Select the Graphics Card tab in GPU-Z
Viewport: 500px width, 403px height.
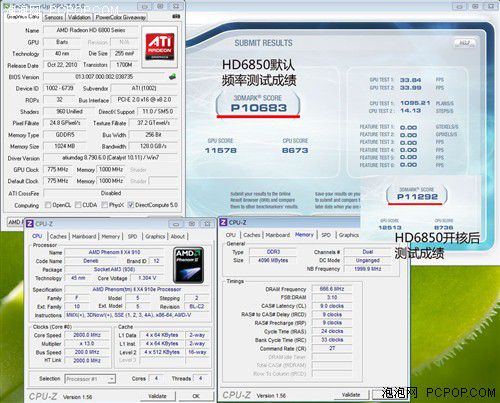[23, 16]
